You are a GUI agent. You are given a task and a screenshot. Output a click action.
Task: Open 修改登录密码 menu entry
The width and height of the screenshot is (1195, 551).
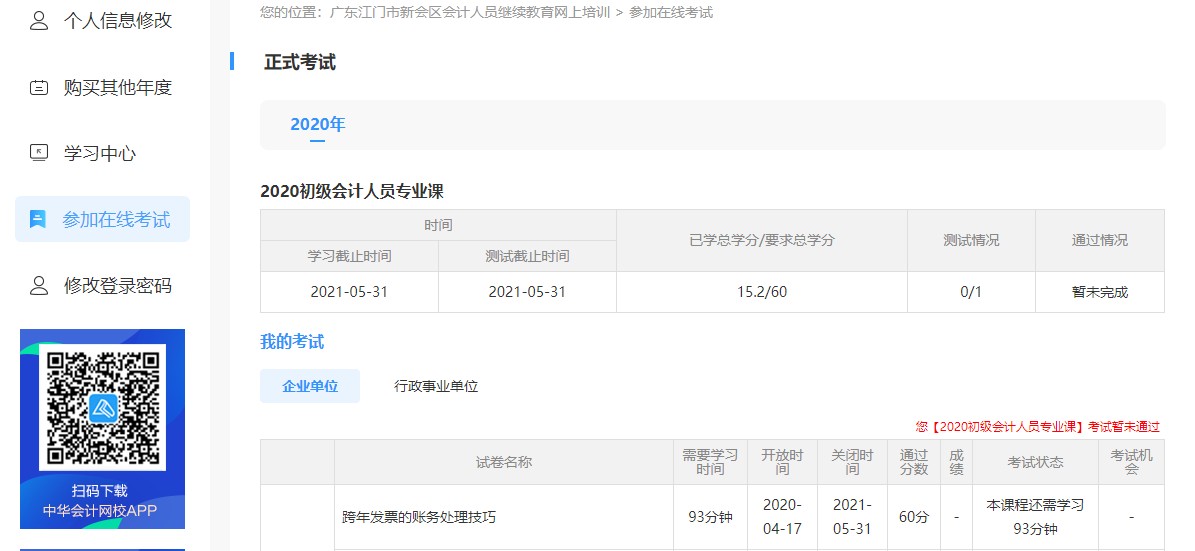(x=118, y=286)
